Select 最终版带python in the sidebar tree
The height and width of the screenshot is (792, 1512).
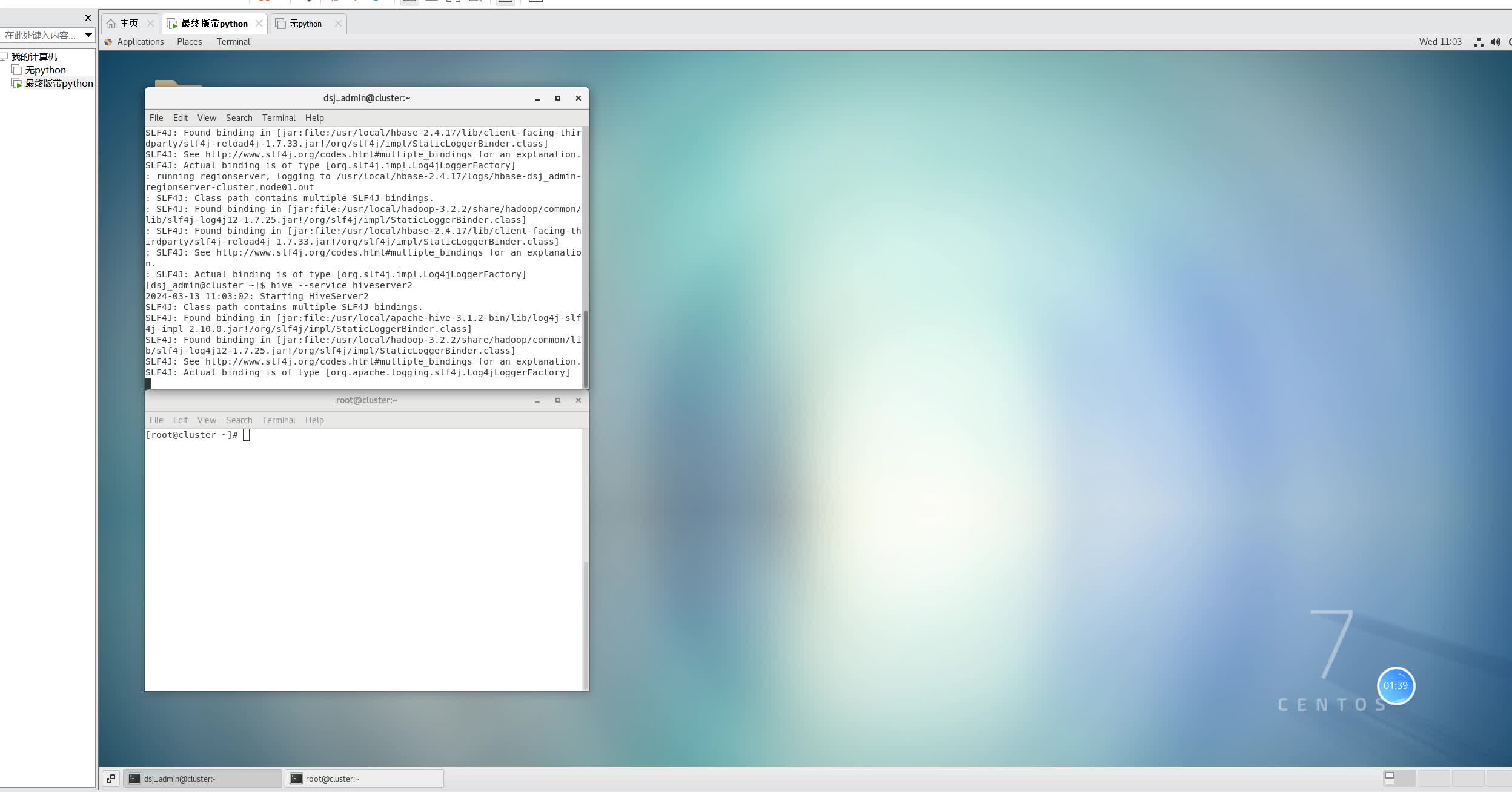click(x=59, y=84)
